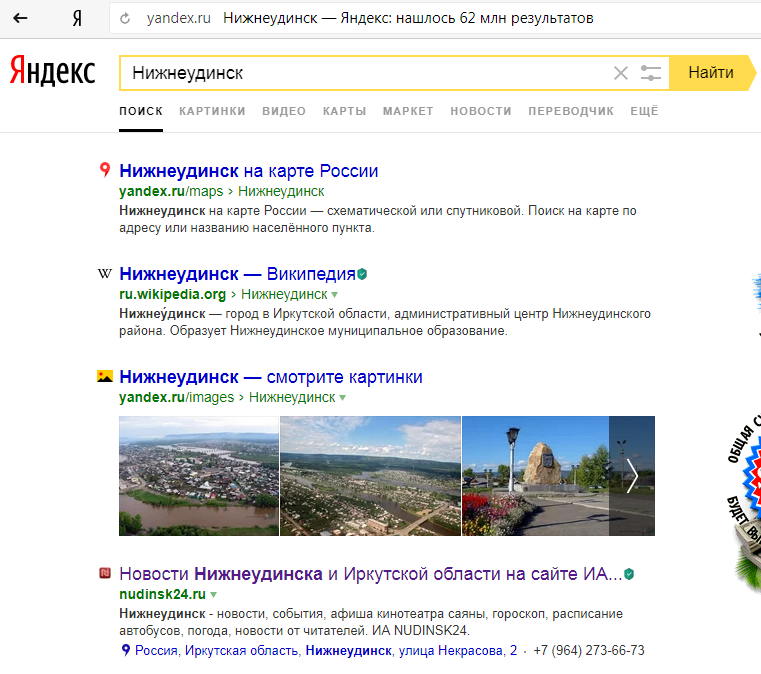Switch to the ВИДЕО tab
This screenshot has width=761, height=674.
[284, 111]
